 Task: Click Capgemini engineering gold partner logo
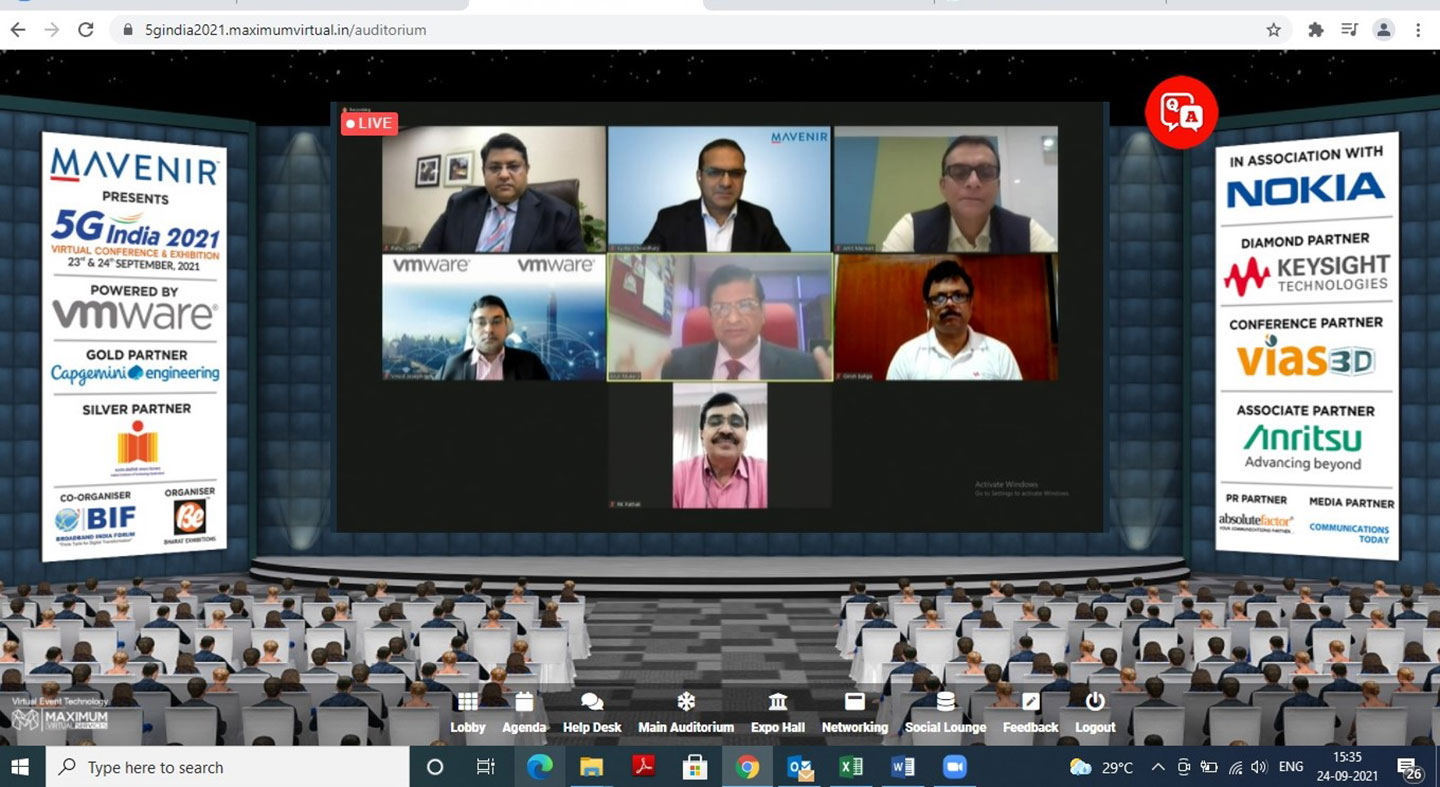click(x=135, y=373)
